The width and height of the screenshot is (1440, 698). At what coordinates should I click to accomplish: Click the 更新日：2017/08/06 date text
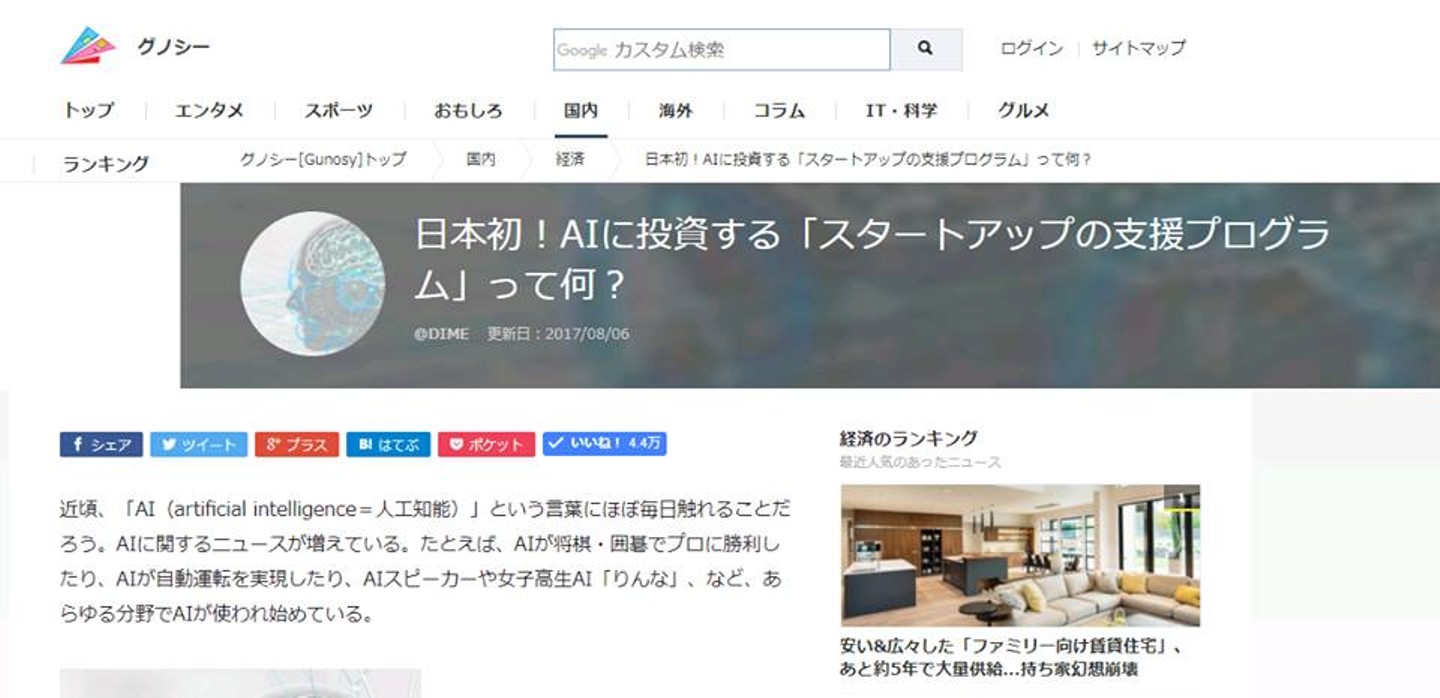(x=558, y=334)
